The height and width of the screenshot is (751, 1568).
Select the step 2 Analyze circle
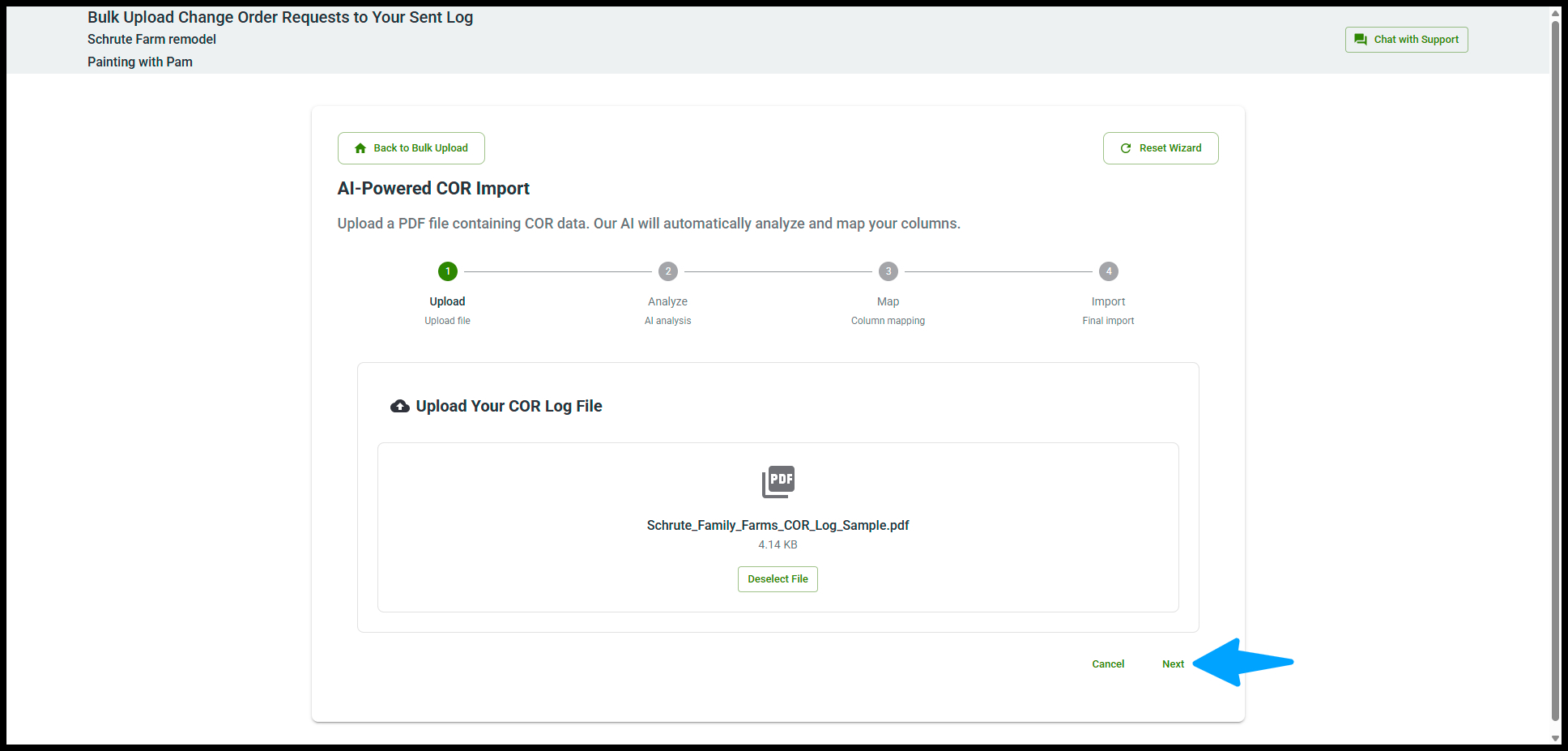(x=667, y=271)
